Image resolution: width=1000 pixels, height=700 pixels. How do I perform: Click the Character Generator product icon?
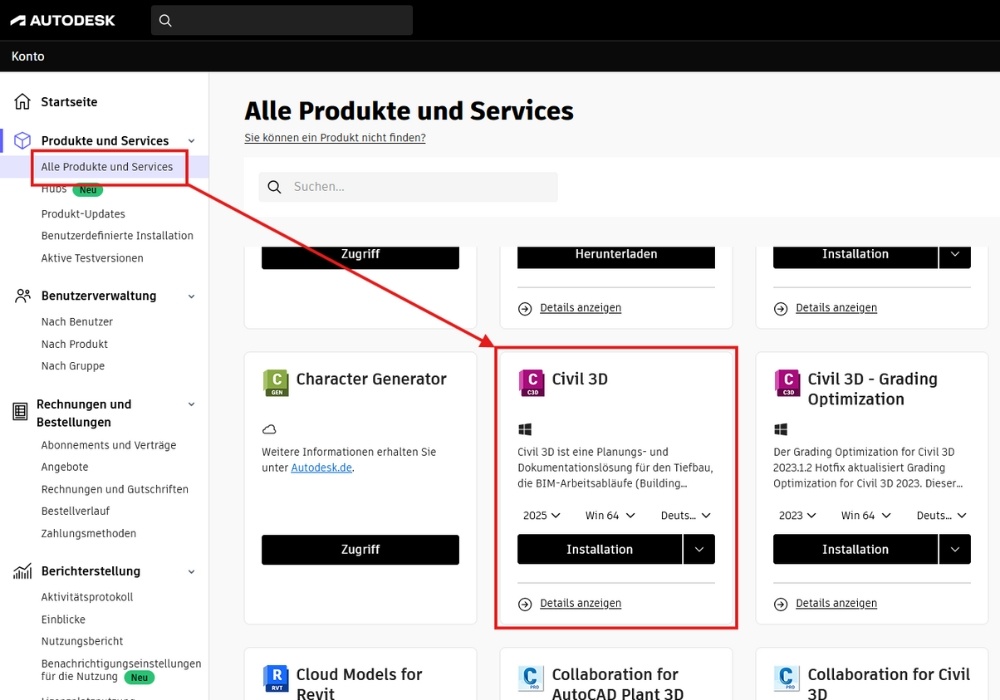click(x=276, y=383)
